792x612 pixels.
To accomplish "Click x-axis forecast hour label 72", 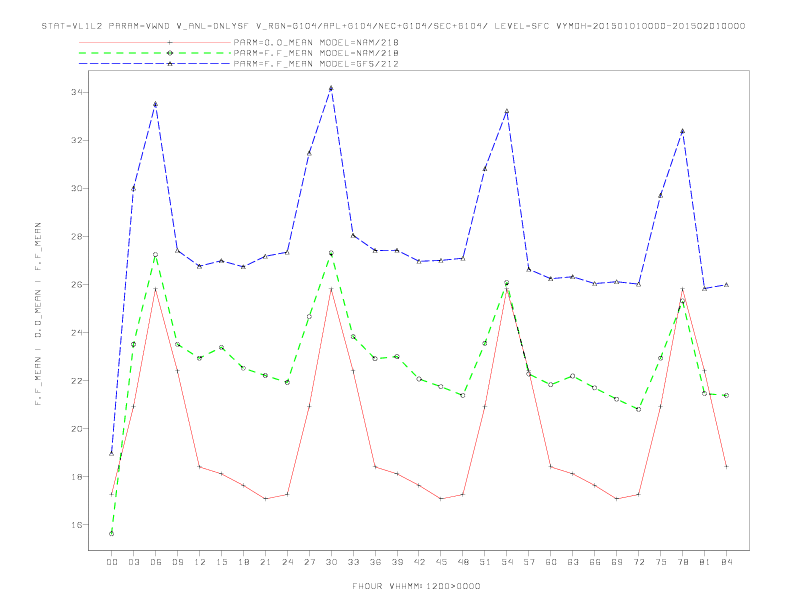I will tap(638, 562).
